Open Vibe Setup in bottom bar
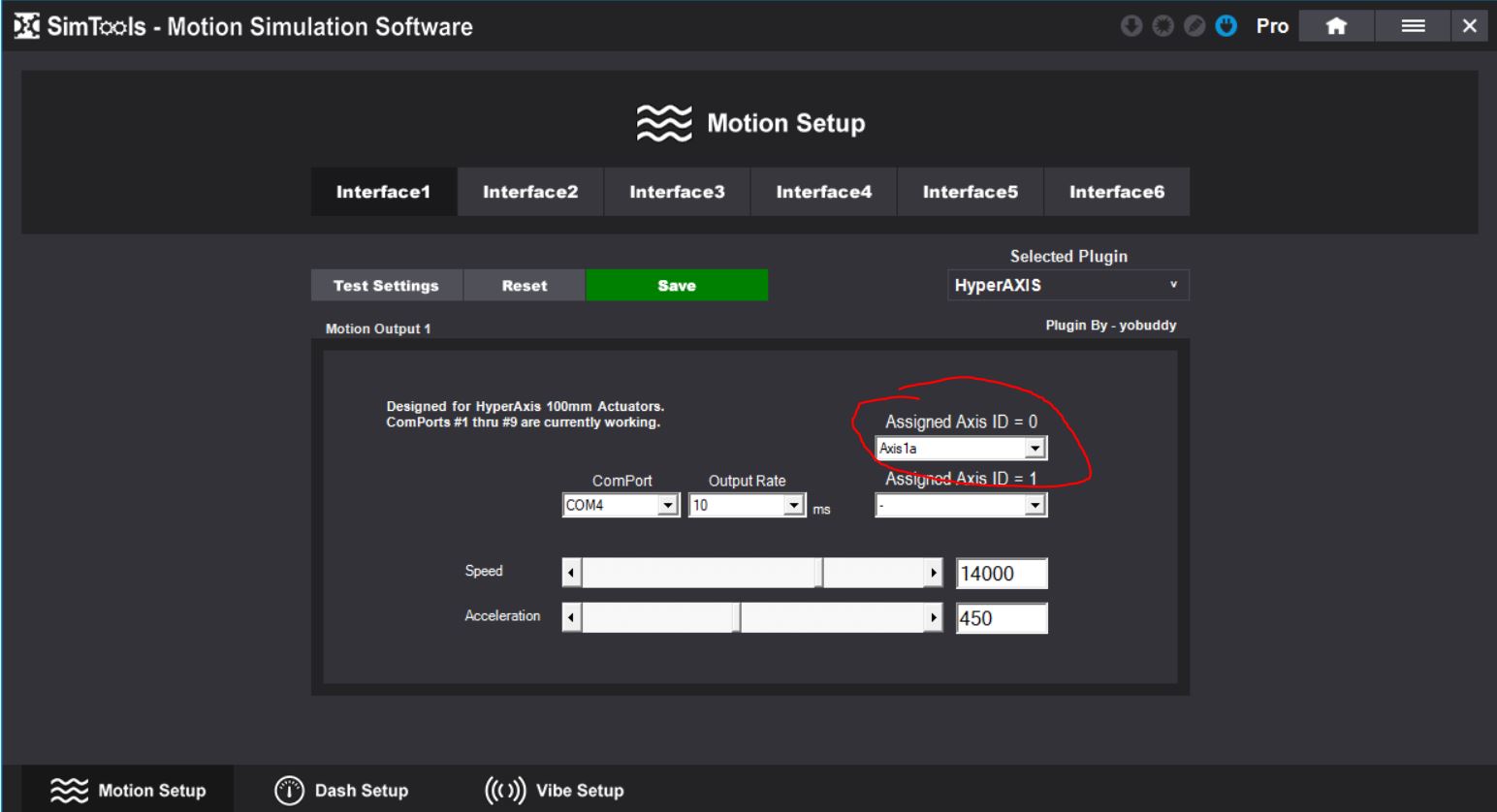The height and width of the screenshot is (812, 1497). pyautogui.click(x=554, y=790)
